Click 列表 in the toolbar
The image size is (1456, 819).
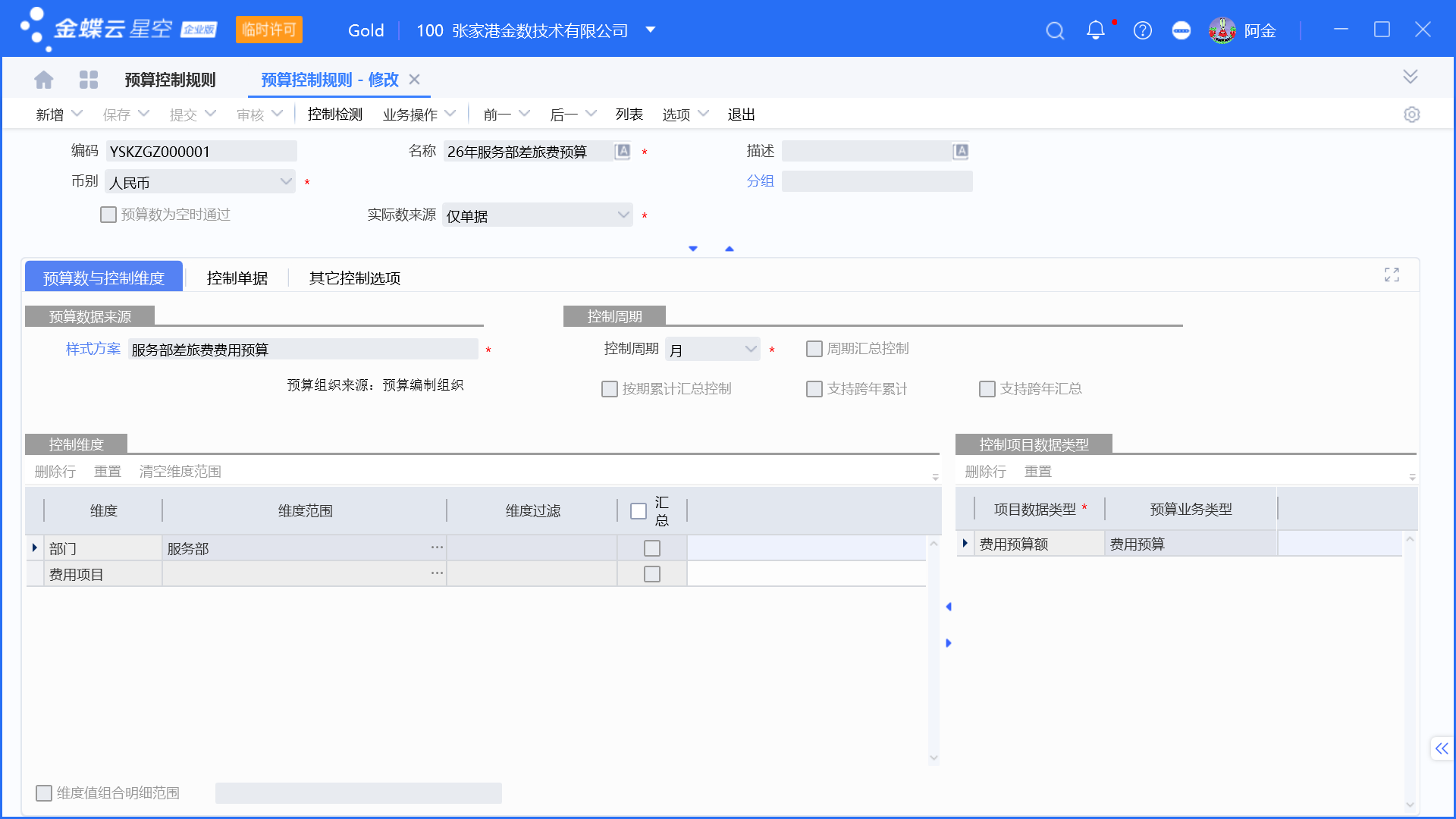629,115
